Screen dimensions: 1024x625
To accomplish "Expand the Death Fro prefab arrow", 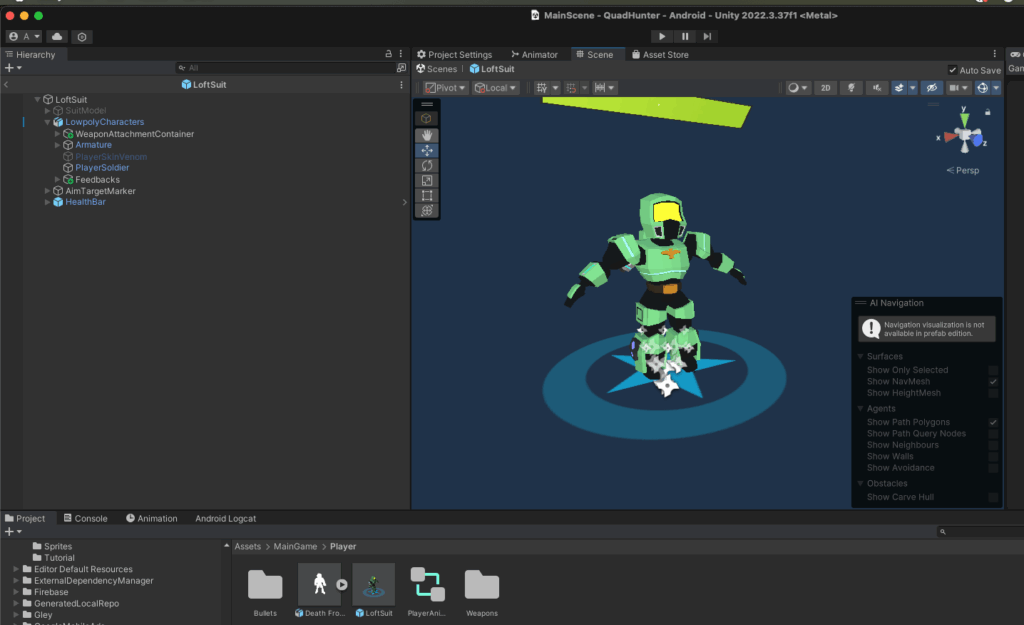I will point(342,585).
